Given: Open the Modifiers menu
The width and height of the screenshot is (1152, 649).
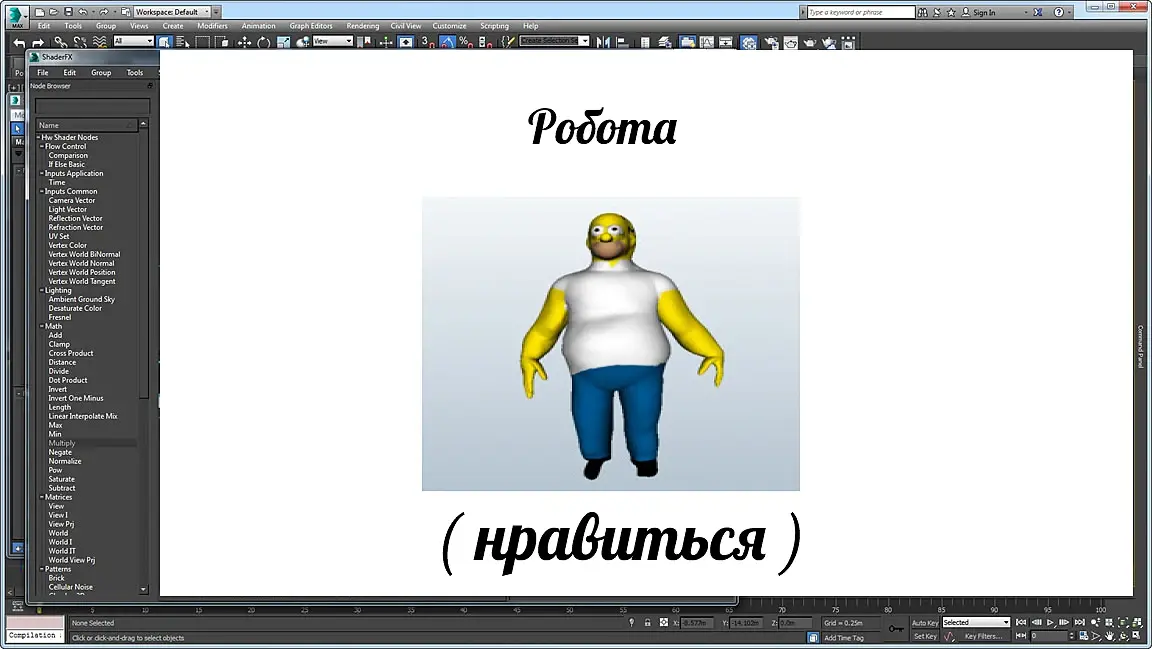Looking at the screenshot, I should coord(212,26).
